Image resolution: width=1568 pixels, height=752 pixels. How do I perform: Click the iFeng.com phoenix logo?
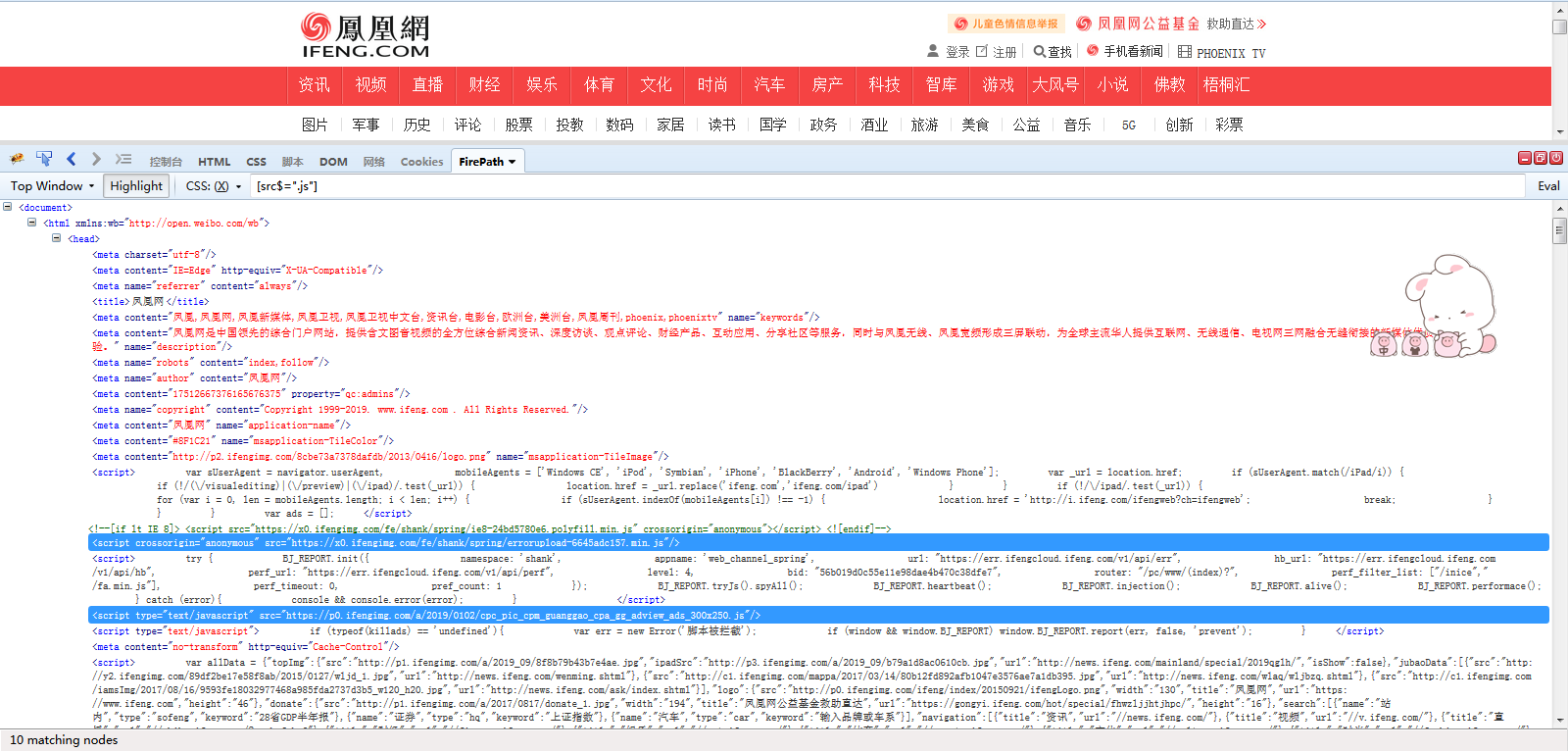click(365, 35)
